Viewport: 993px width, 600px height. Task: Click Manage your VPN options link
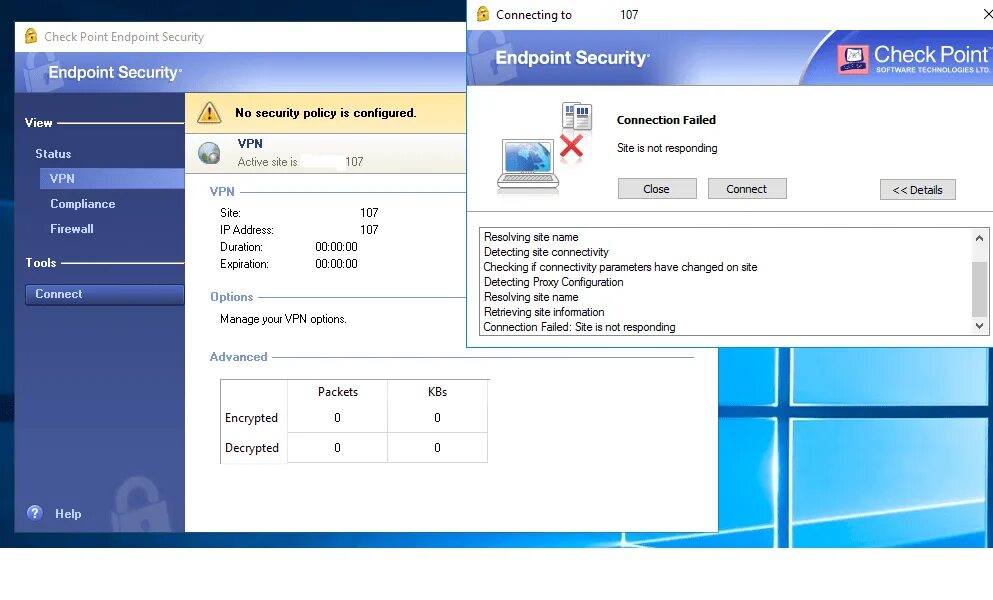tap(283, 319)
